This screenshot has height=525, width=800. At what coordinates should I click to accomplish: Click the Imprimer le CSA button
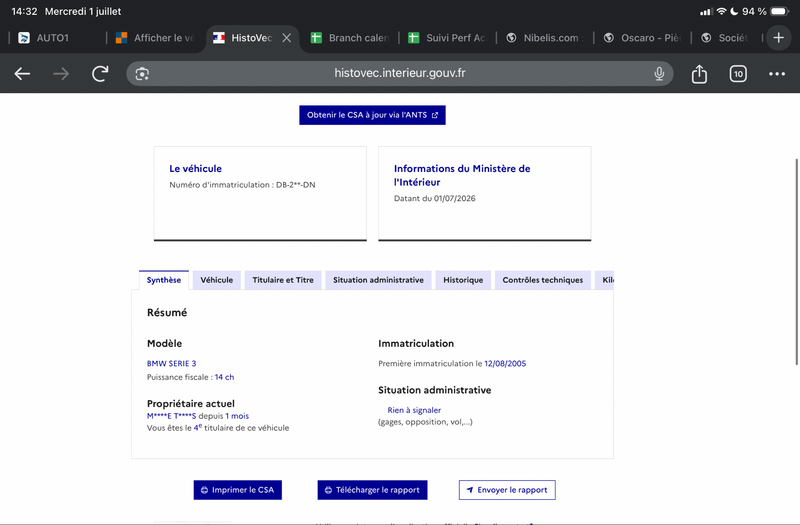[x=238, y=490]
